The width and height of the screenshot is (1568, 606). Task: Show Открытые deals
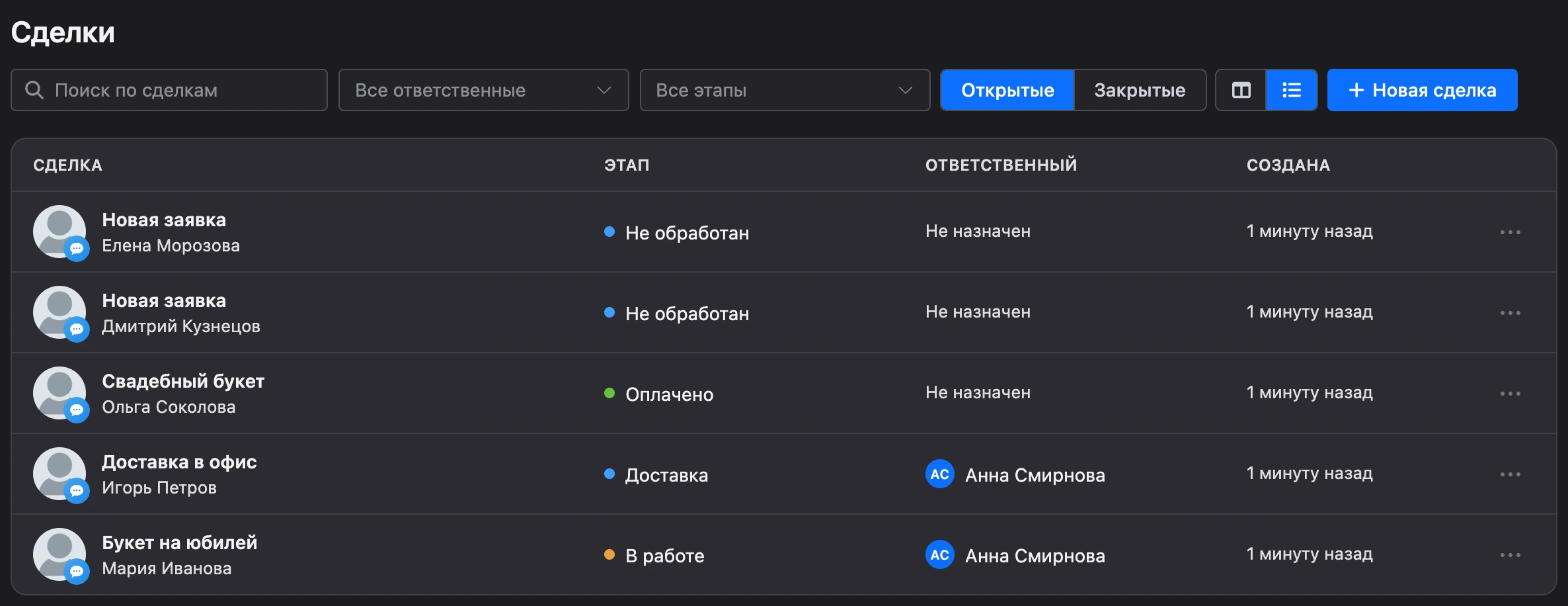tap(1007, 90)
